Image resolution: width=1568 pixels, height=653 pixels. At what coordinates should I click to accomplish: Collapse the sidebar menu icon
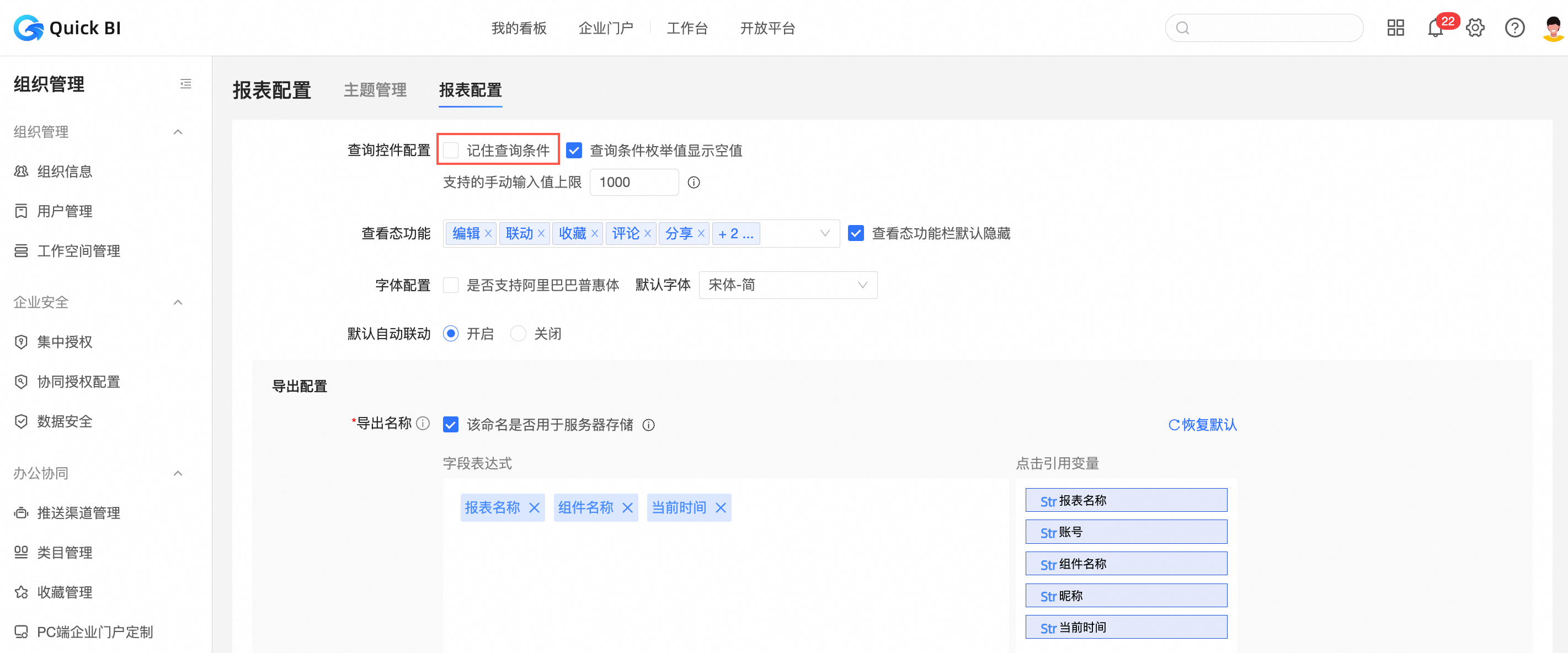[x=185, y=84]
